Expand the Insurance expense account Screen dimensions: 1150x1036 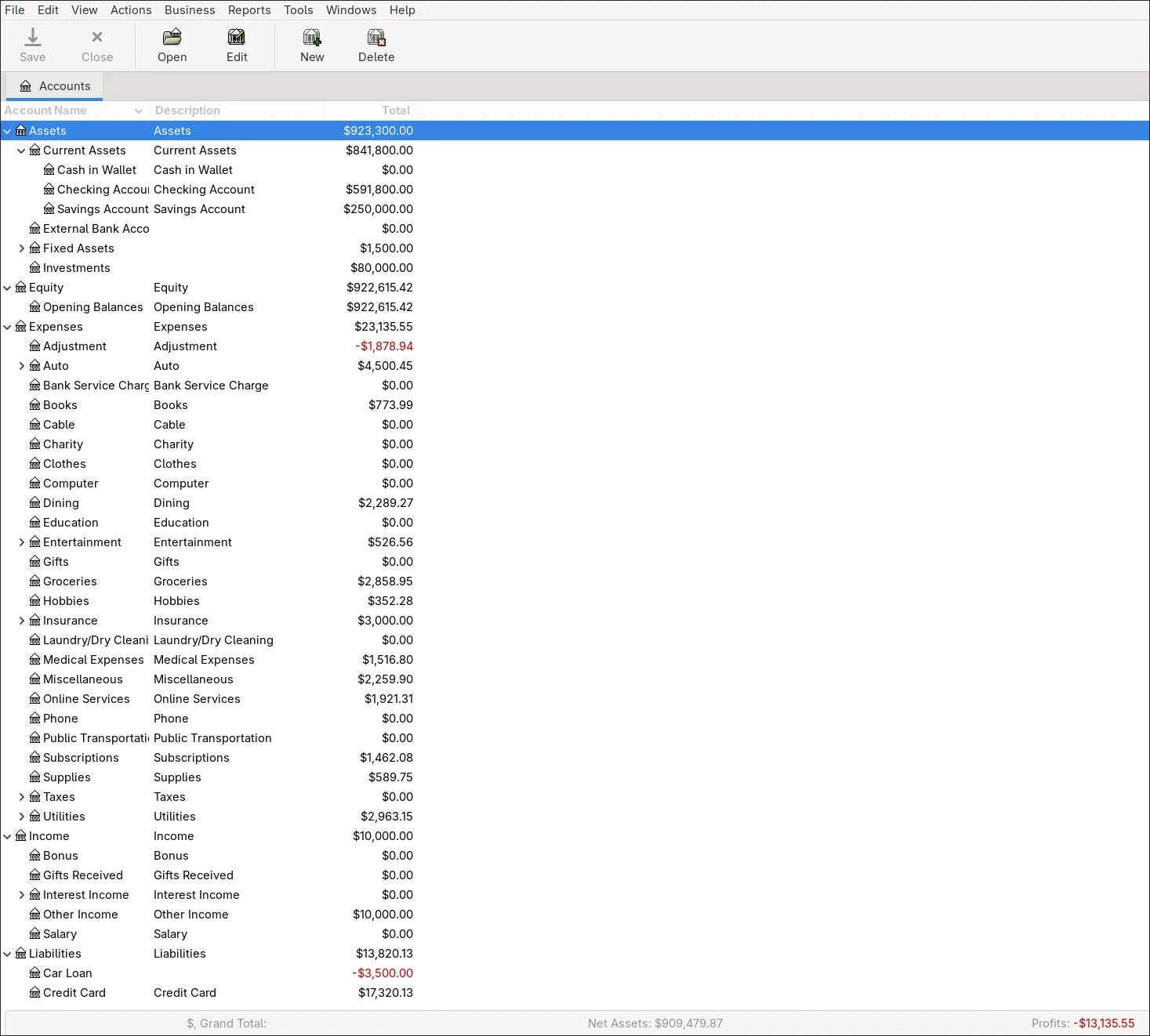(x=21, y=621)
